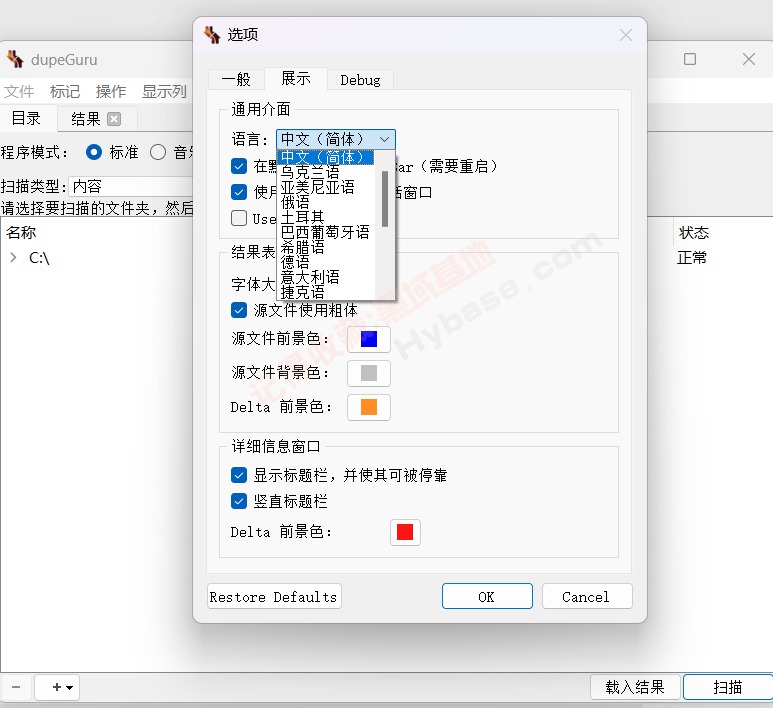Close the 选项 dialog with the X
This screenshot has height=708, width=773.
[626, 35]
